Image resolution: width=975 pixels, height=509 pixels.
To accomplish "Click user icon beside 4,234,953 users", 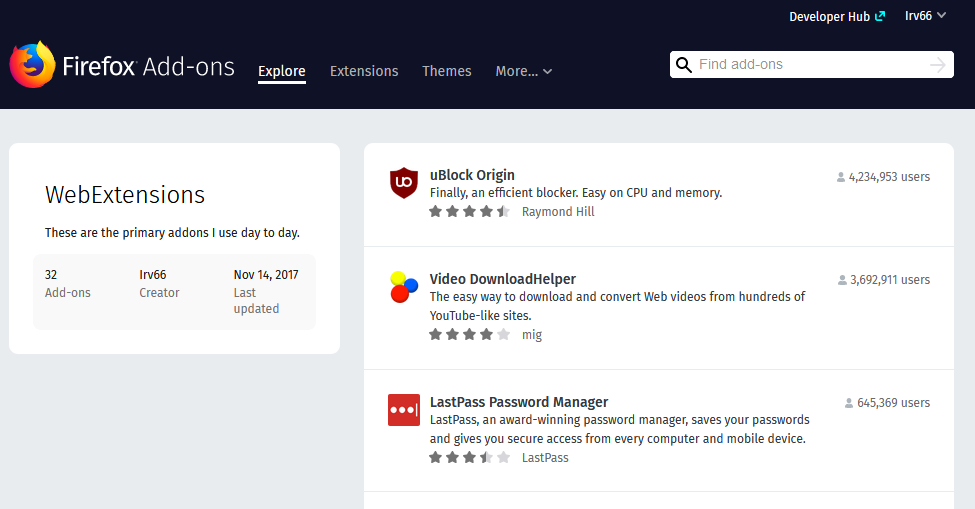I will coord(841,177).
